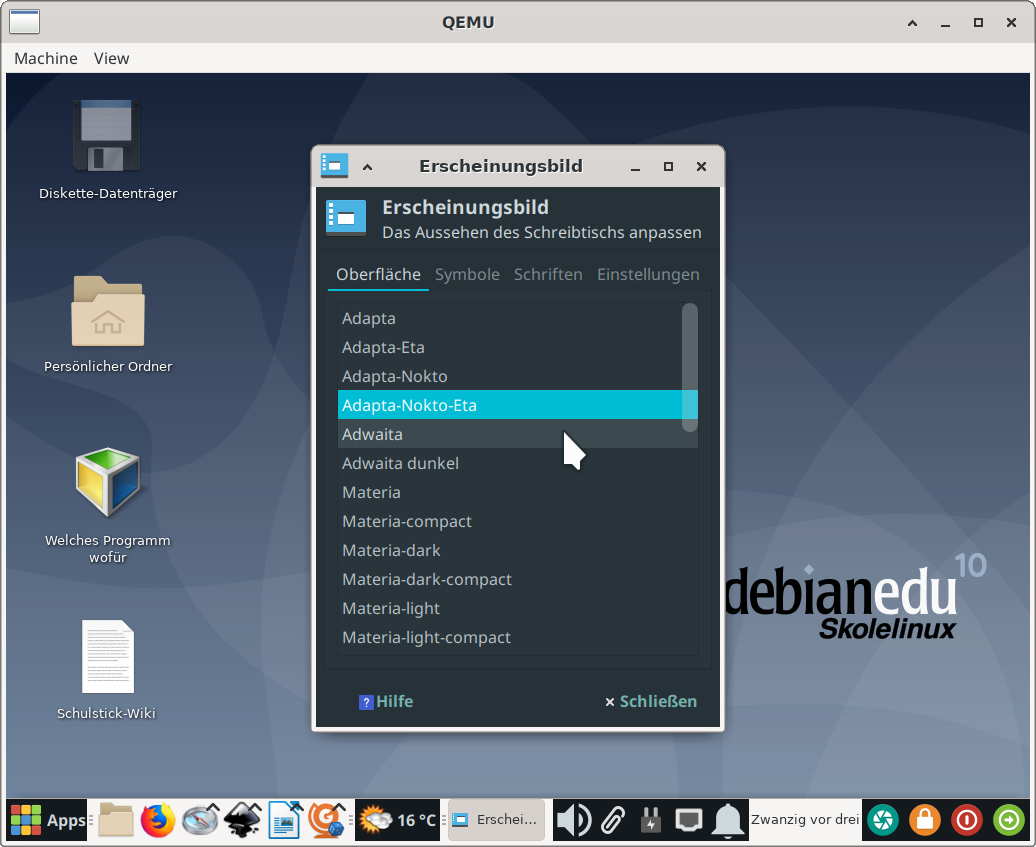Image resolution: width=1036 pixels, height=847 pixels.
Task: Click the red shutdown power button
Action: coord(966,820)
